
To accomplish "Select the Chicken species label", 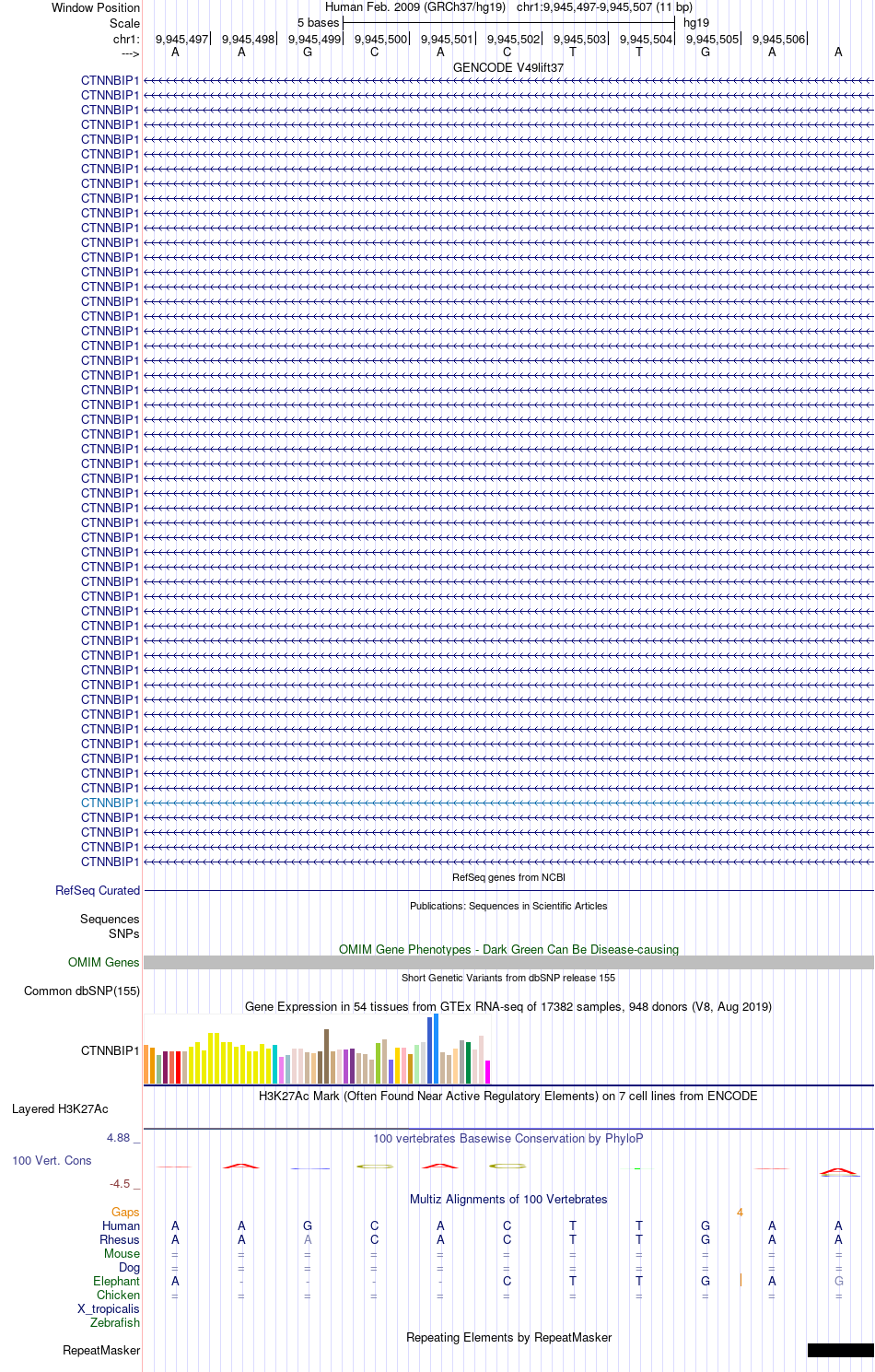I will 118,1295.
